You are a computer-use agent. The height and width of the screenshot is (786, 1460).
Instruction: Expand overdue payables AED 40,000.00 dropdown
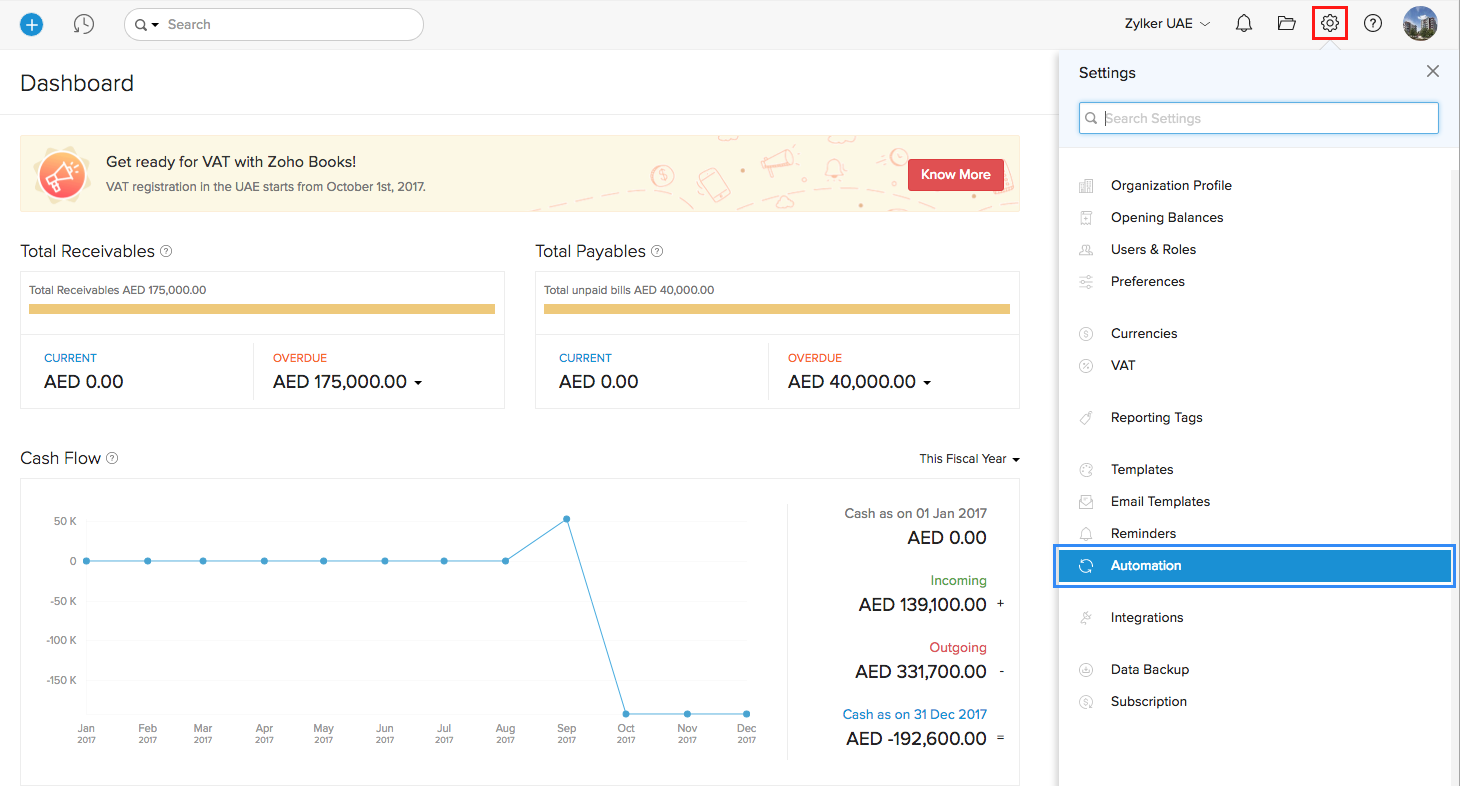tap(927, 383)
